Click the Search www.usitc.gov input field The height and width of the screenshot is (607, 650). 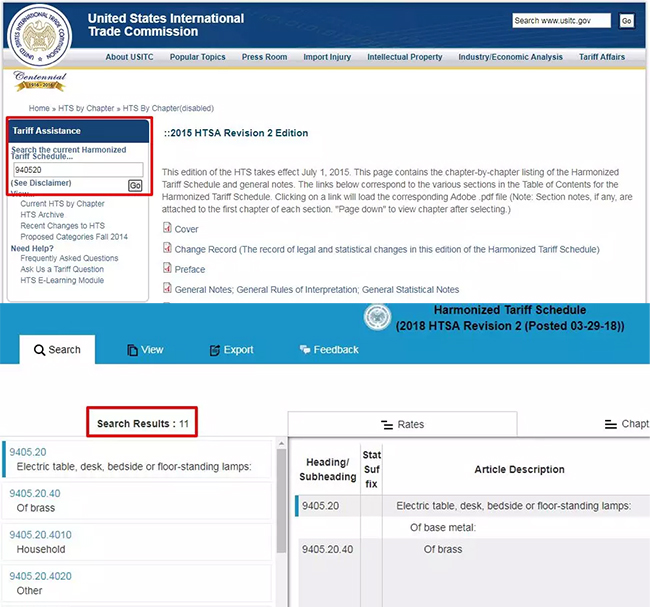click(561, 21)
